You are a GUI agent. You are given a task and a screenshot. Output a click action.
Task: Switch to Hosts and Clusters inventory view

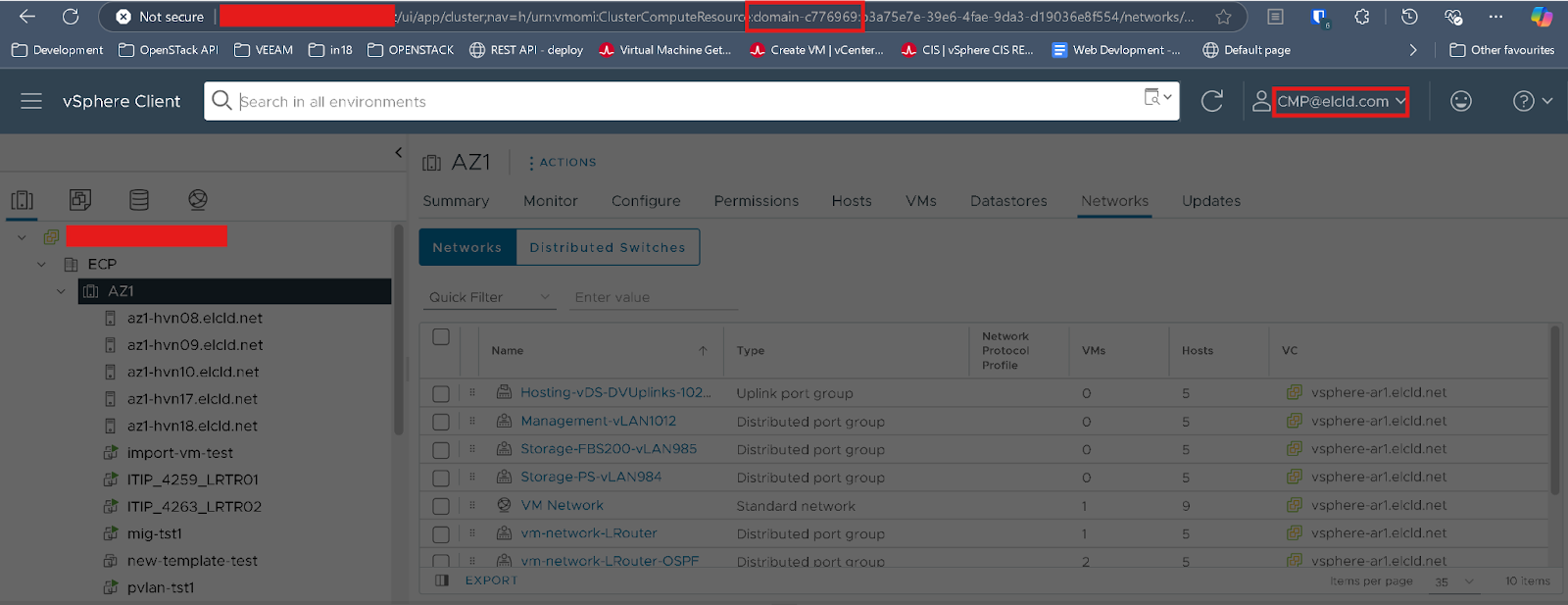pos(22,200)
